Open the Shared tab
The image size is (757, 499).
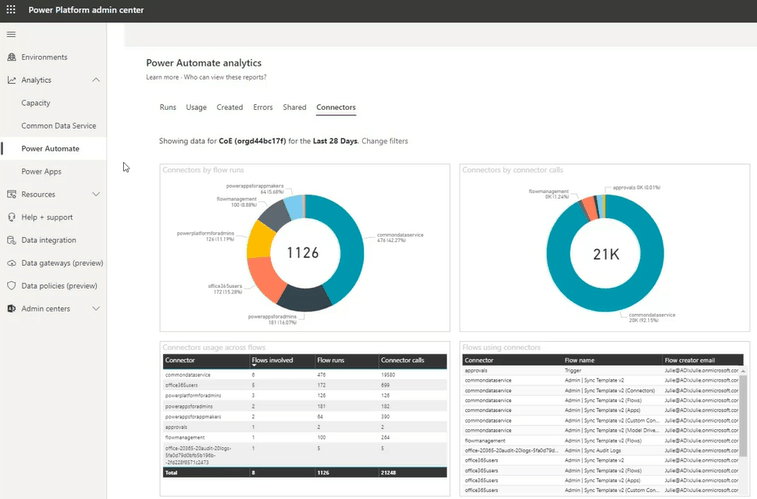pos(294,107)
